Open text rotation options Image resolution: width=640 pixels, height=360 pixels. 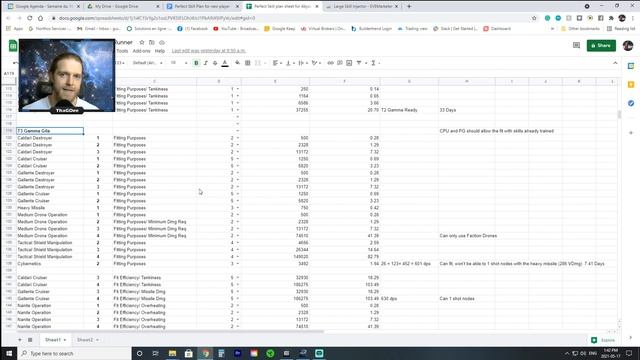[316, 63]
